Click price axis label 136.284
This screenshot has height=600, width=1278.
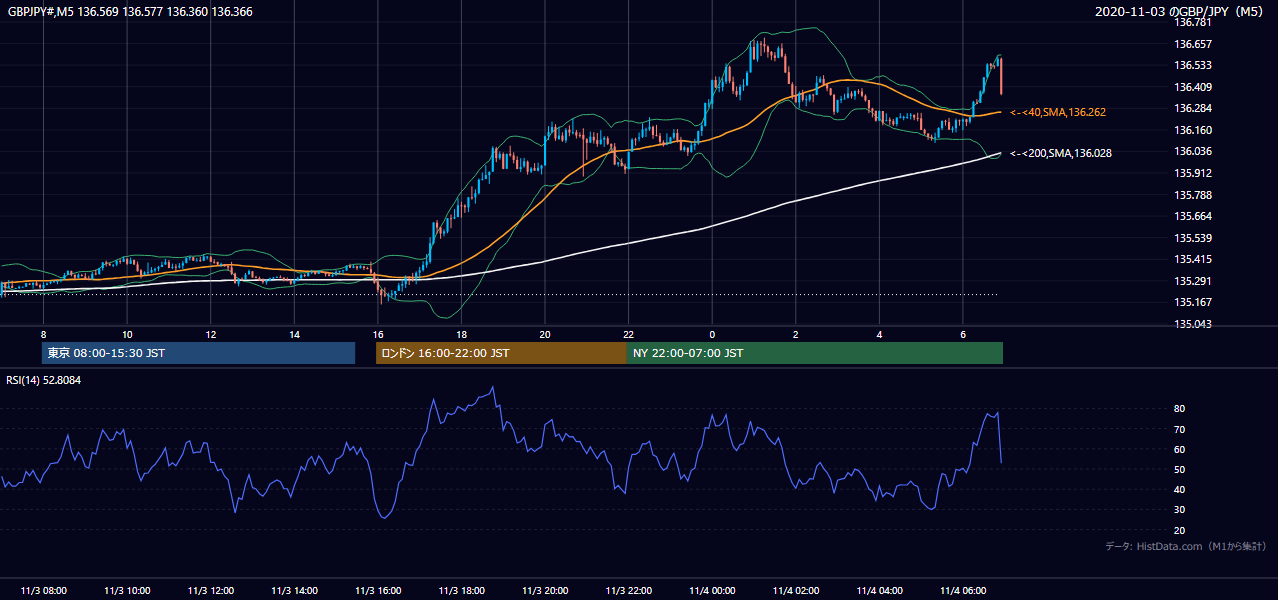[x=1194, y=108]
